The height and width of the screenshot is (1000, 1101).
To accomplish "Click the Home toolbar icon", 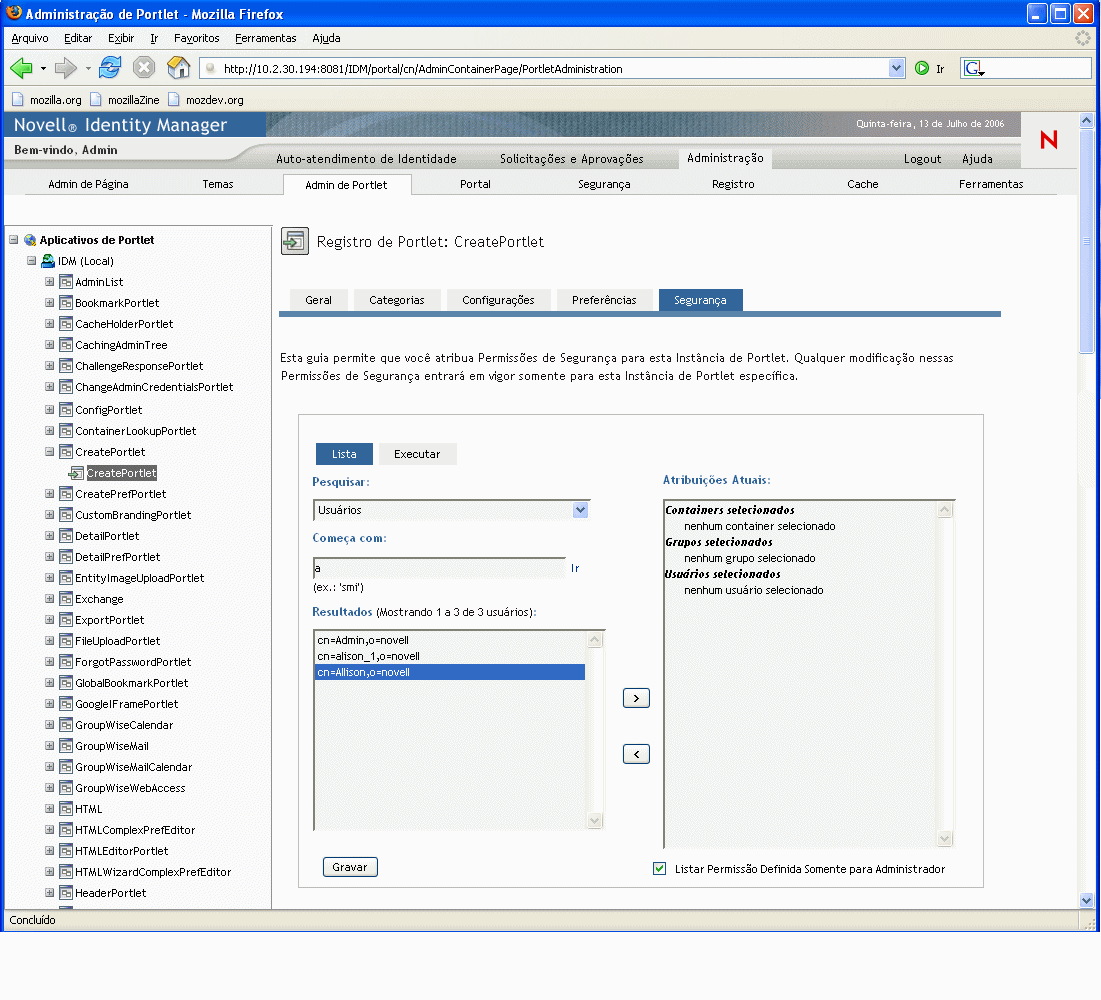I will (x=178, y=68).
